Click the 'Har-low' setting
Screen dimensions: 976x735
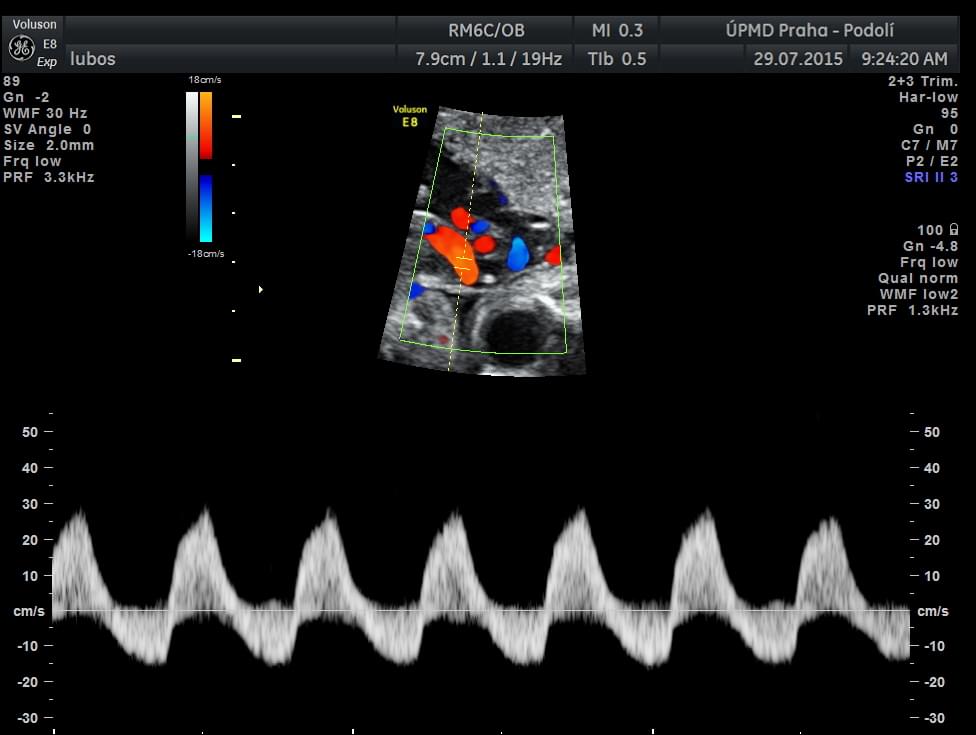point(928,97)
